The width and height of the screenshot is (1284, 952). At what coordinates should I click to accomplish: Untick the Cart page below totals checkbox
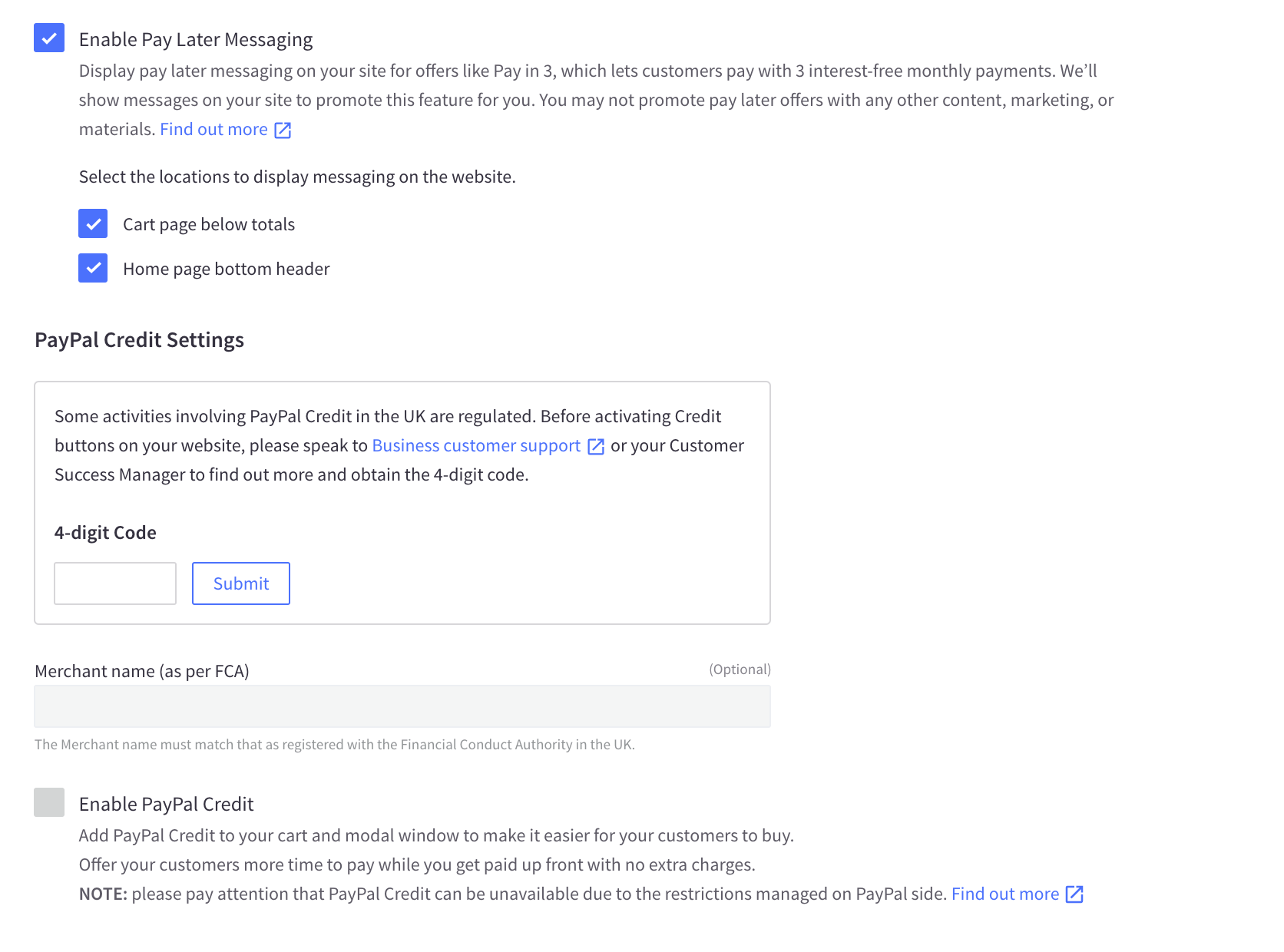93,224
